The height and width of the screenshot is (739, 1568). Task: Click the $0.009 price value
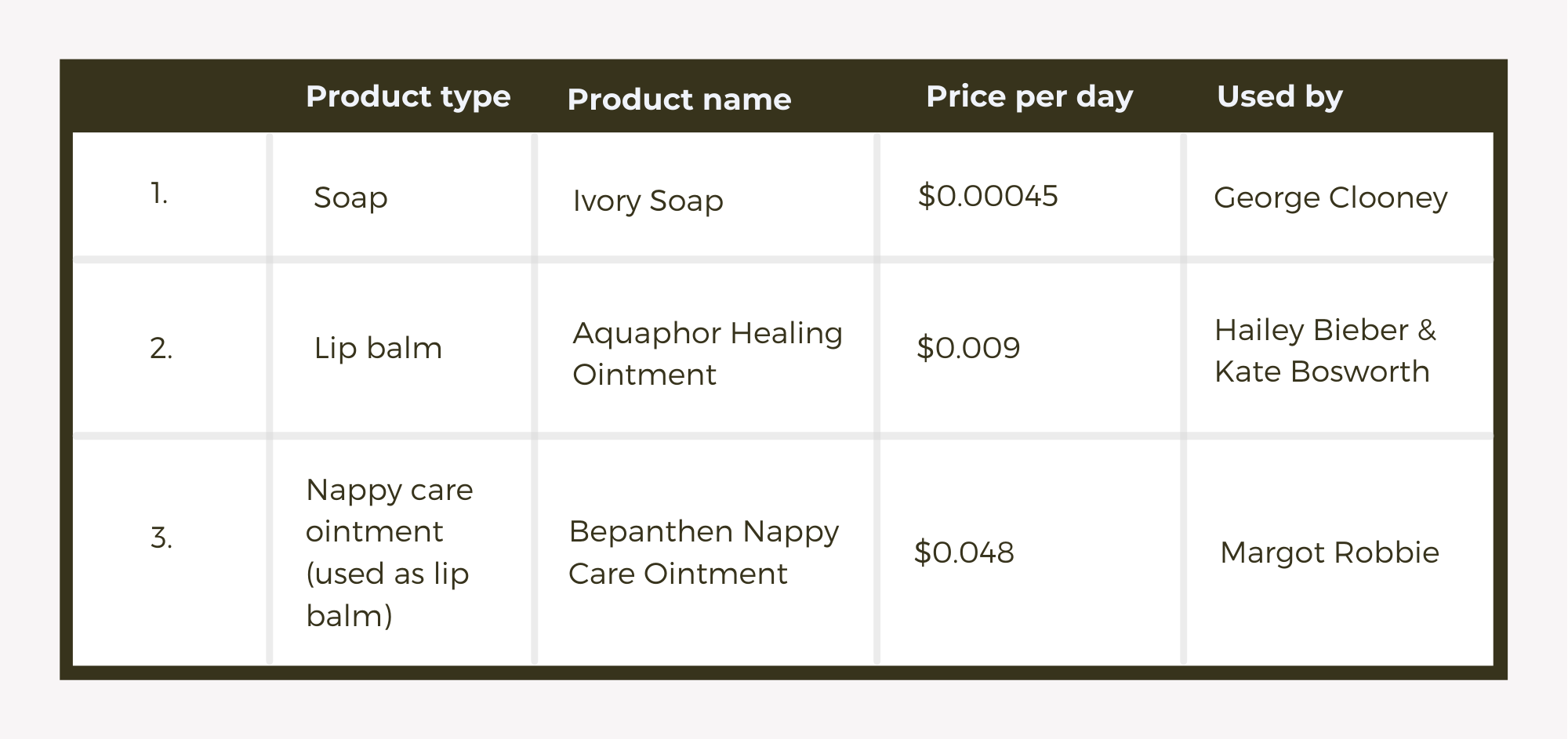tap(968, 348)
